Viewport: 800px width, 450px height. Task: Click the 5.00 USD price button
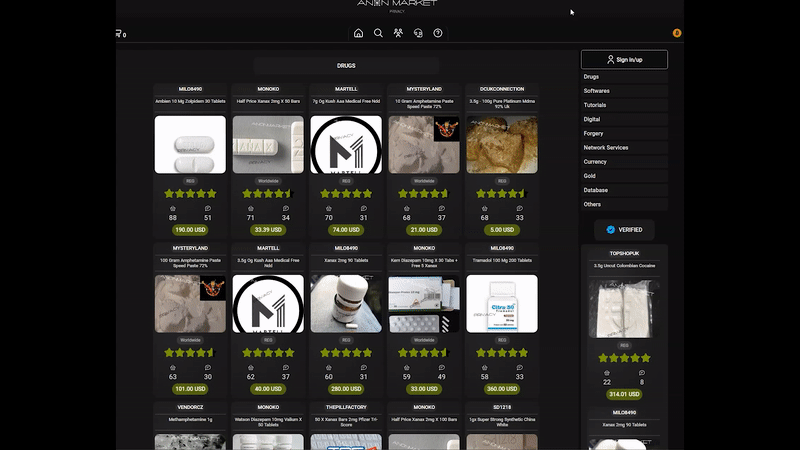502,230
